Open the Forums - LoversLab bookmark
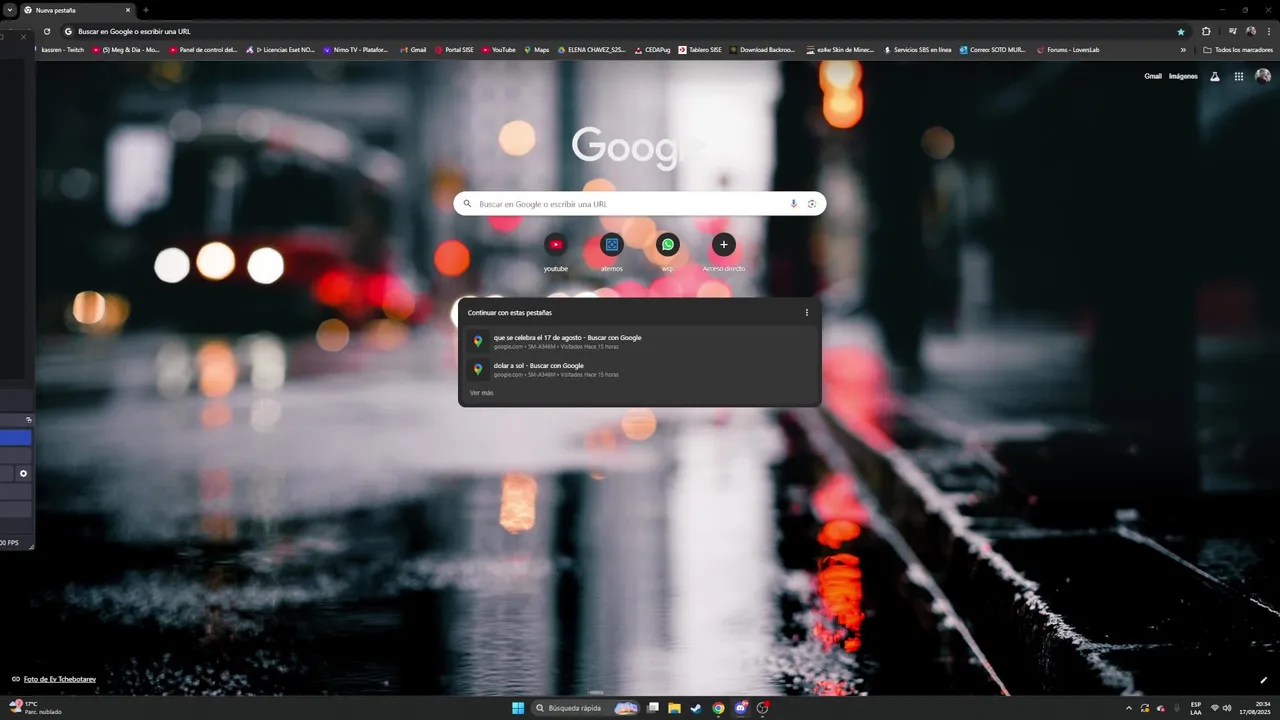1280x720 pixels. [x=1068, y=50]
